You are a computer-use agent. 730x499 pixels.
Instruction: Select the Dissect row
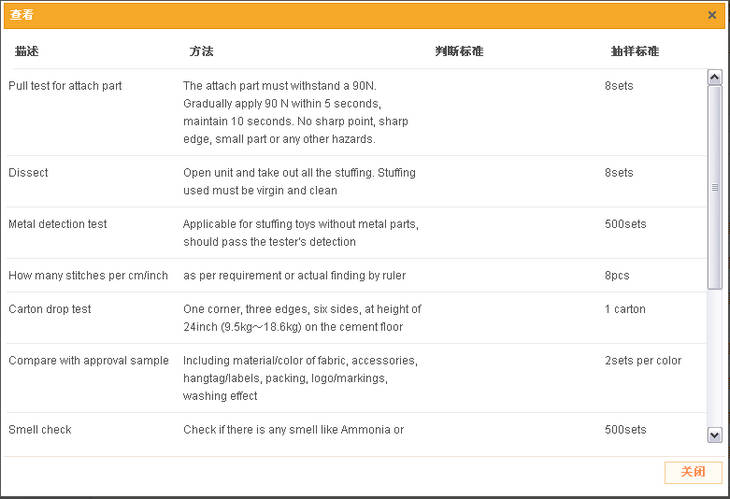click(28, 173)
